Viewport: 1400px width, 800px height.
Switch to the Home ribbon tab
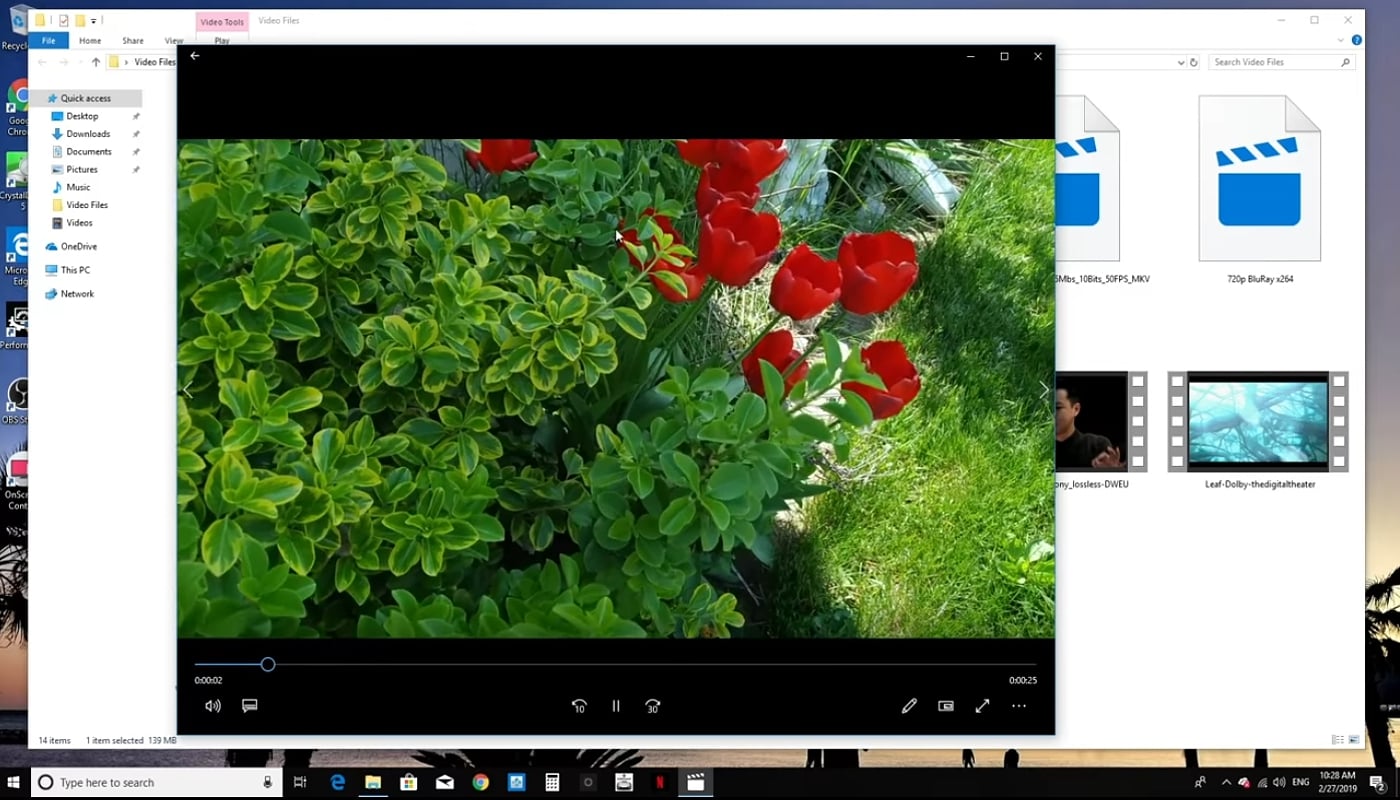[90, 41]
